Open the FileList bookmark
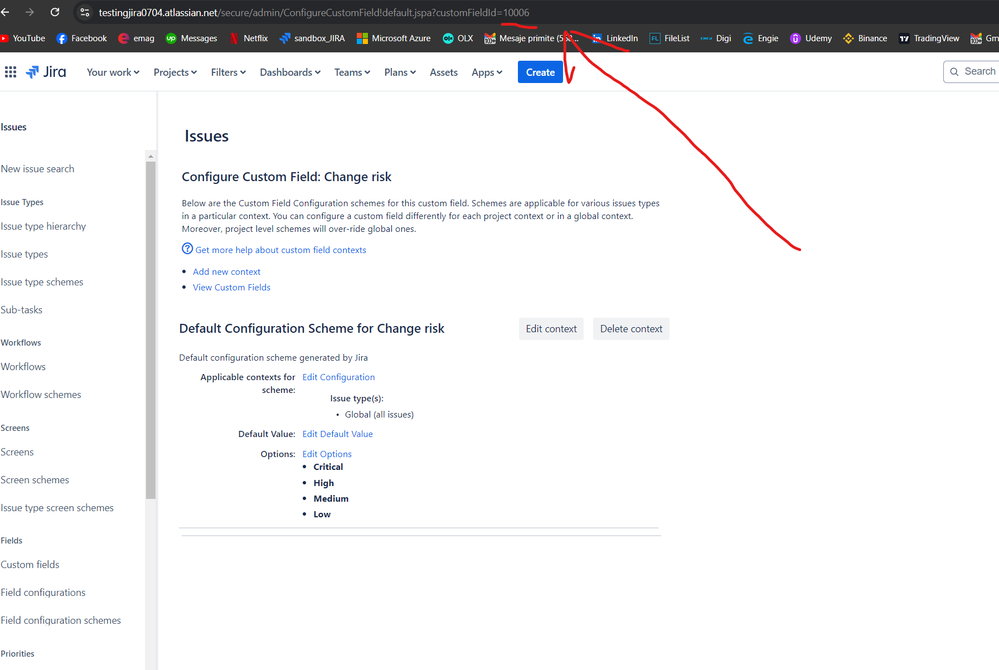The image size is (999, 670). pyautogui.click(x=670, y=38)
